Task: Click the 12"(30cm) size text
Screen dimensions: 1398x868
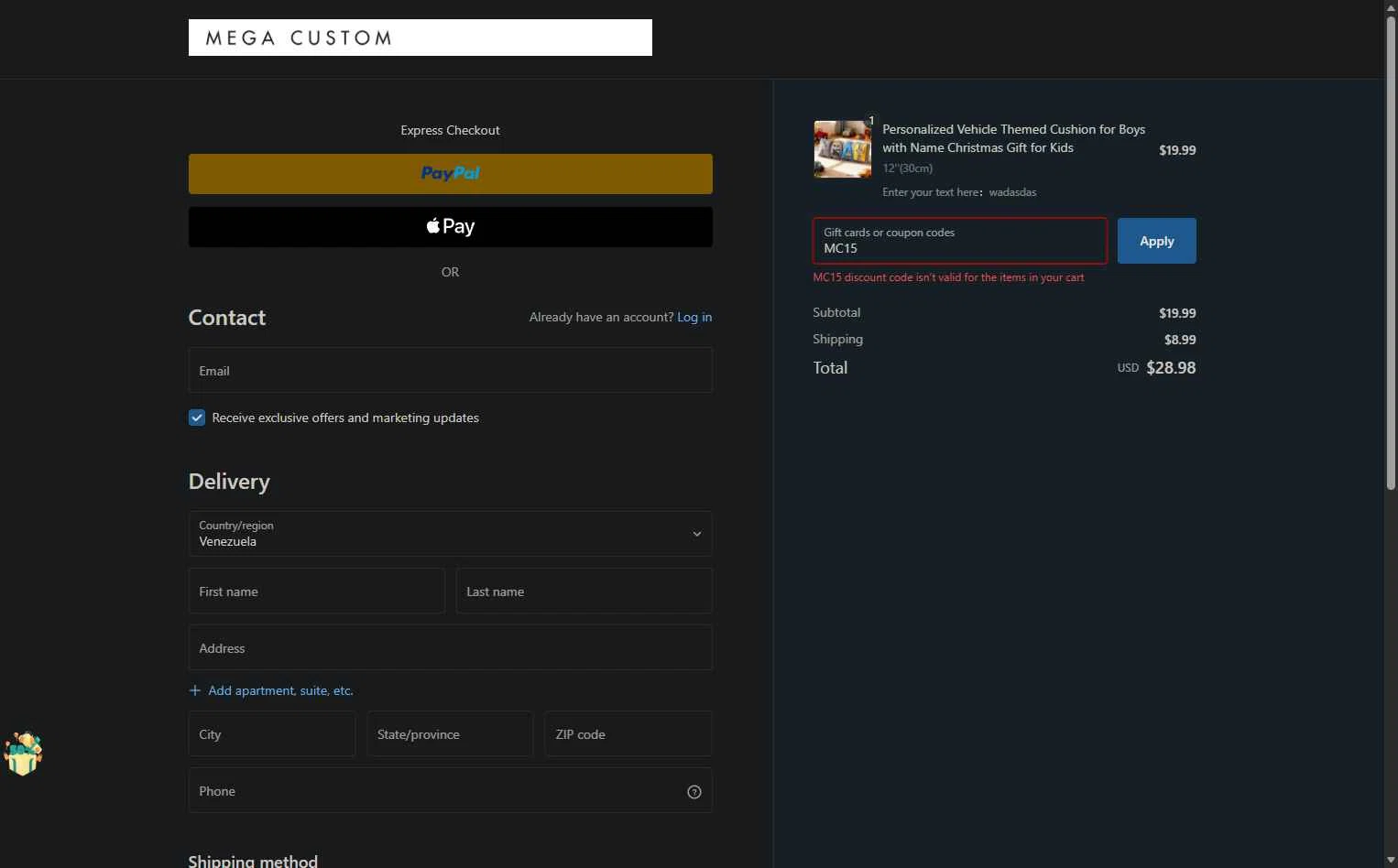Action: 907,168
